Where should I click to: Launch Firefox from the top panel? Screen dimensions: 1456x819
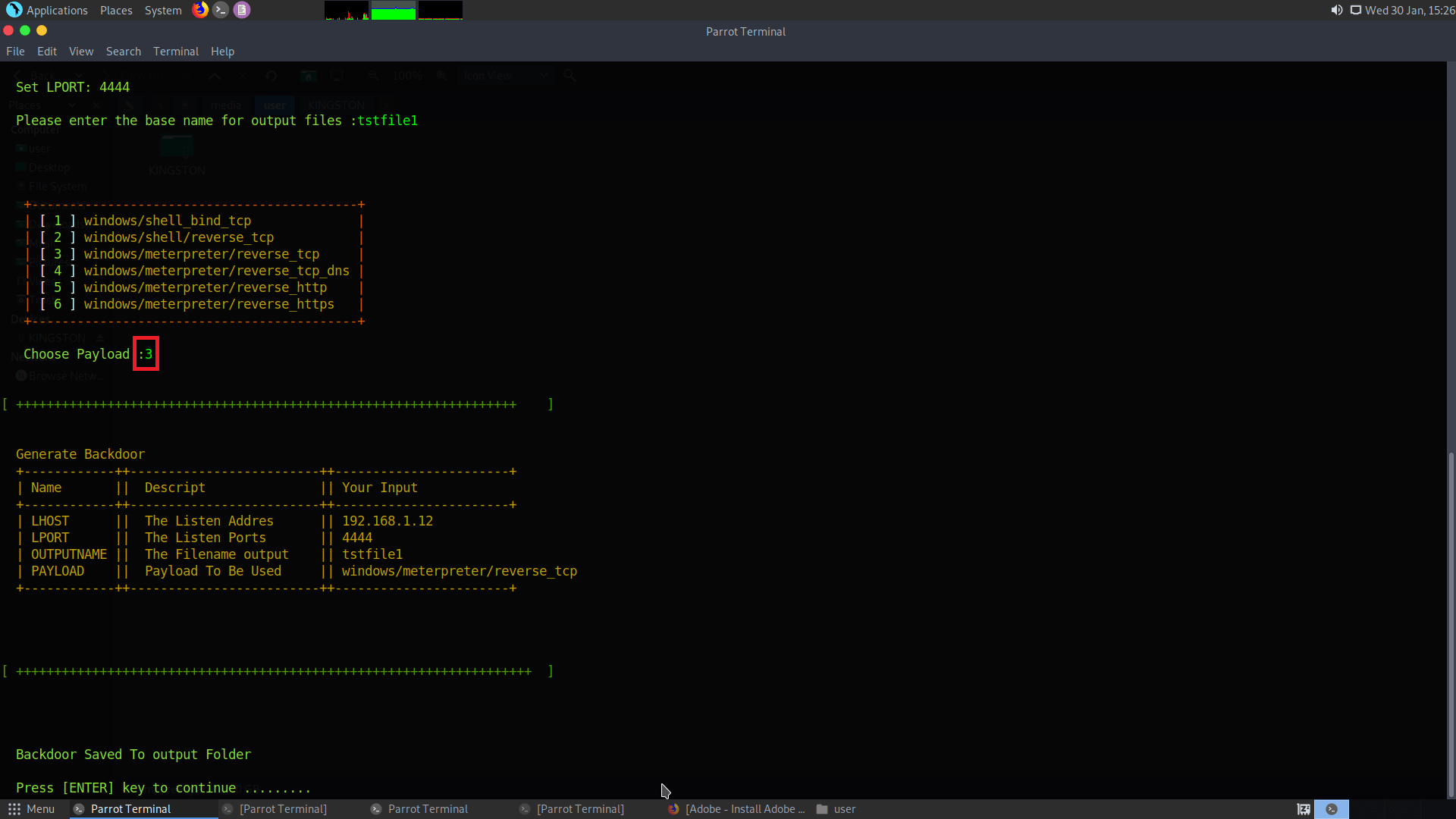point(199,10)
